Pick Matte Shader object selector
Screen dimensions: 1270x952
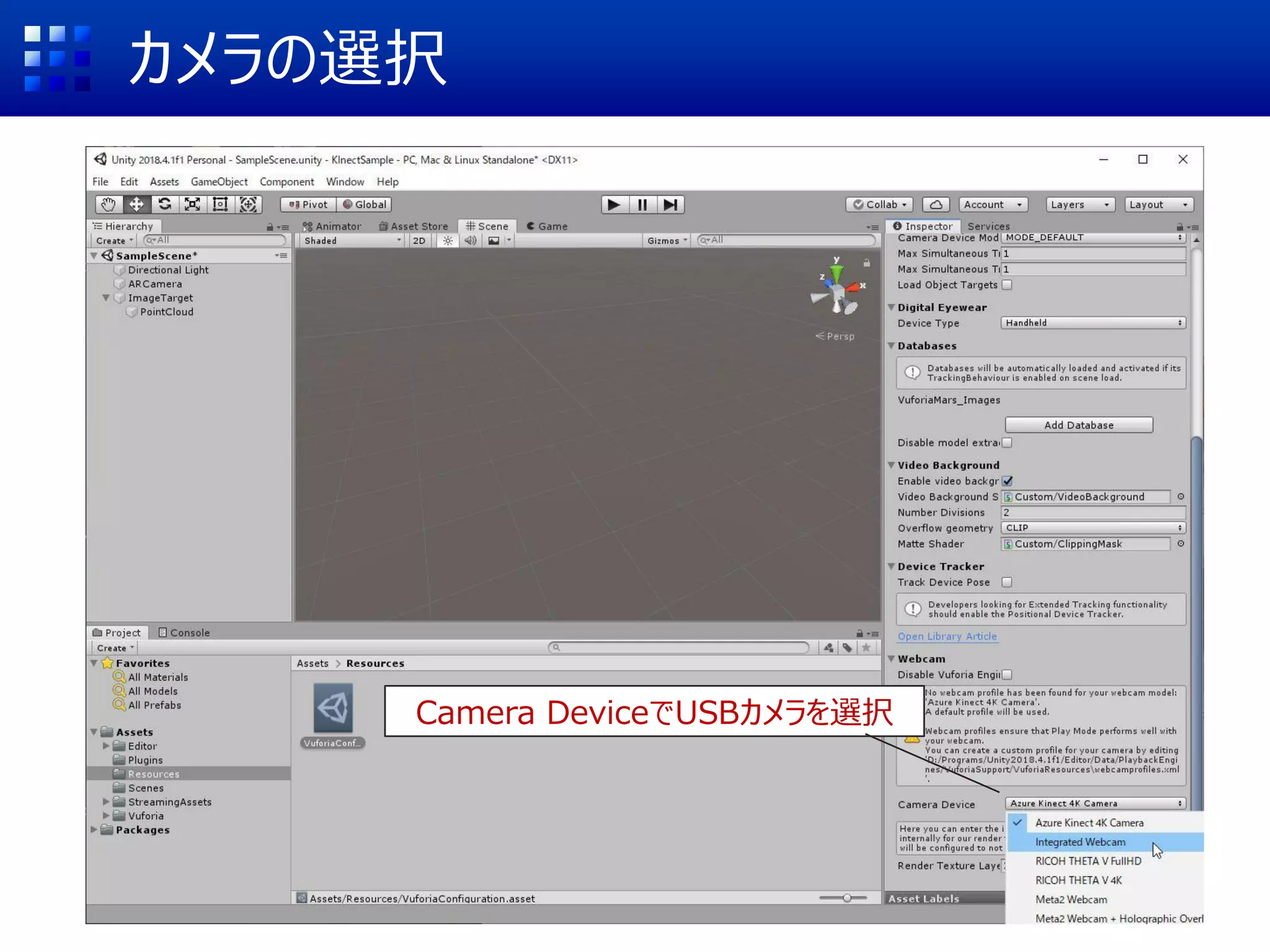(x=1181, y=544)
